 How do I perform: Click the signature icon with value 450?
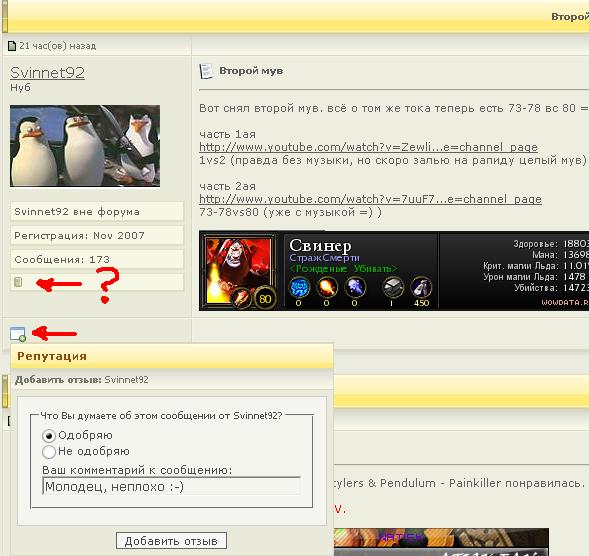point(421,287)
